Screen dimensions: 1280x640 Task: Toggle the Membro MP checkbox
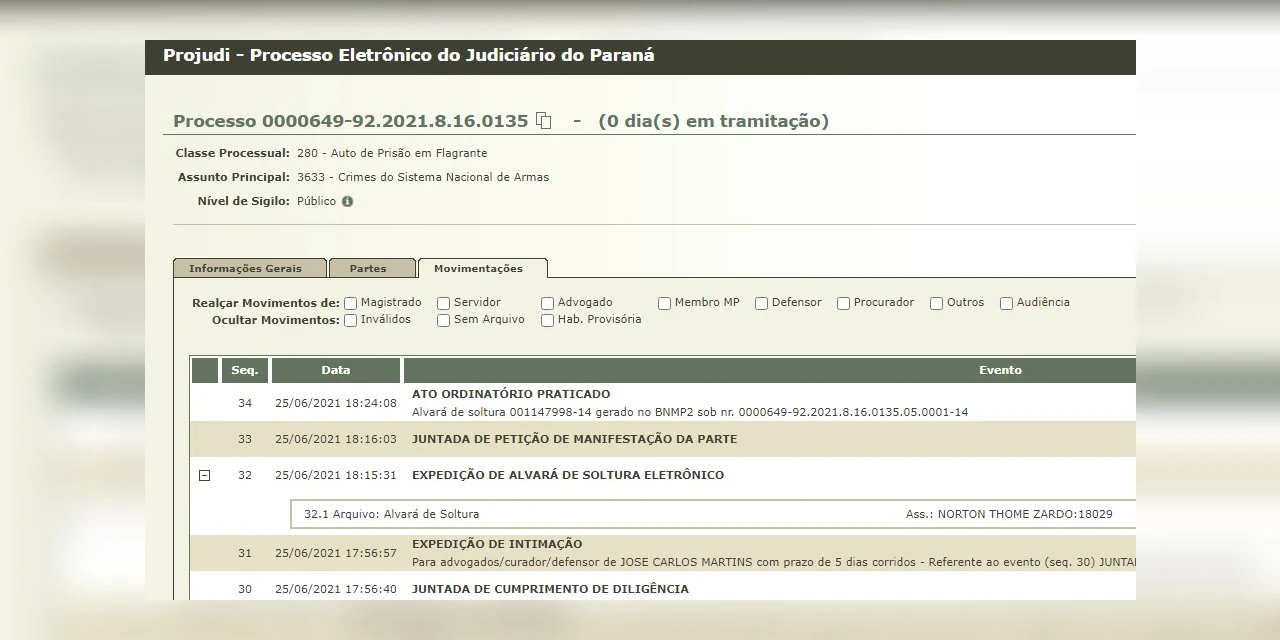click(x=664, y=303)
